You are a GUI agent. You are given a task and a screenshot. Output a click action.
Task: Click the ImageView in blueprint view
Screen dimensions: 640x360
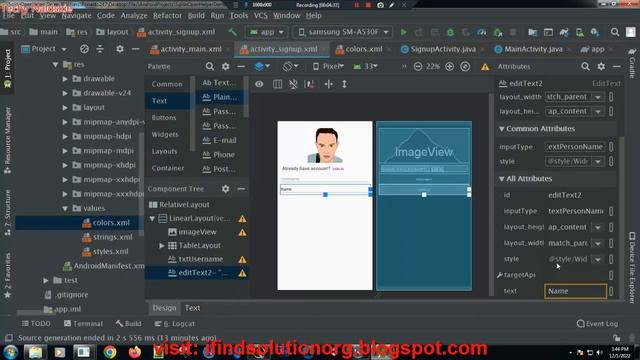click(424, 146)
